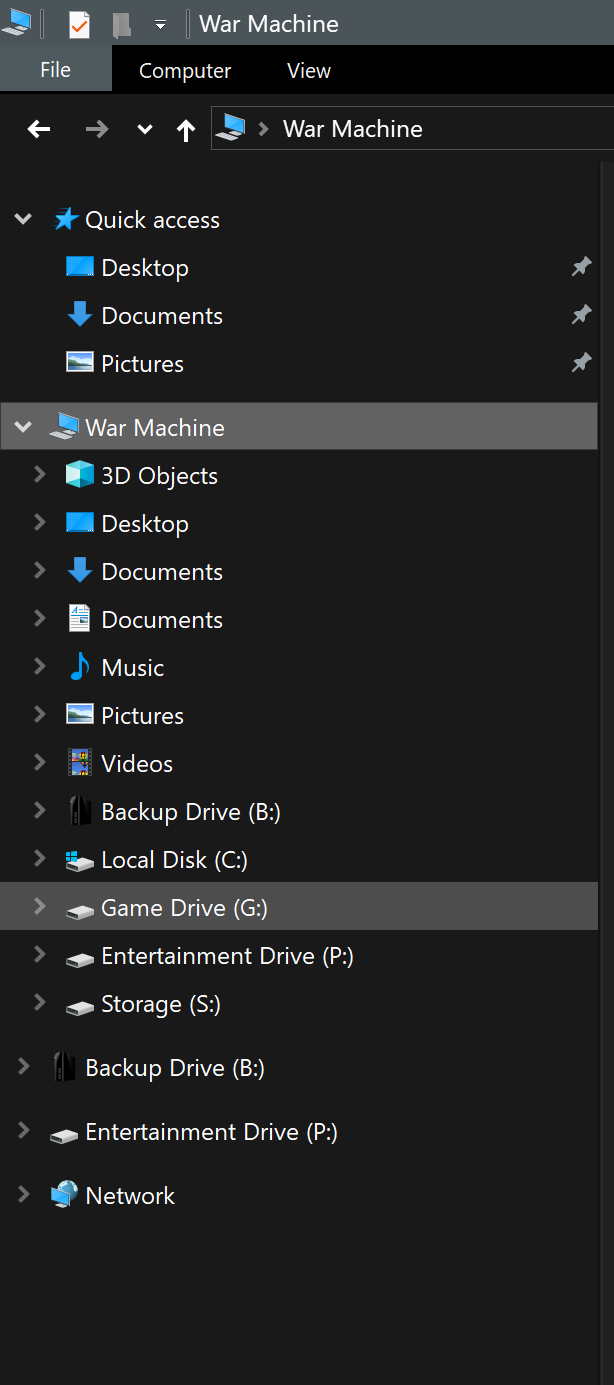Image resolution: width=614 pixels, height=1385 pixels.
Task: Open the View ribbon tab
Action: pos(309,71)
